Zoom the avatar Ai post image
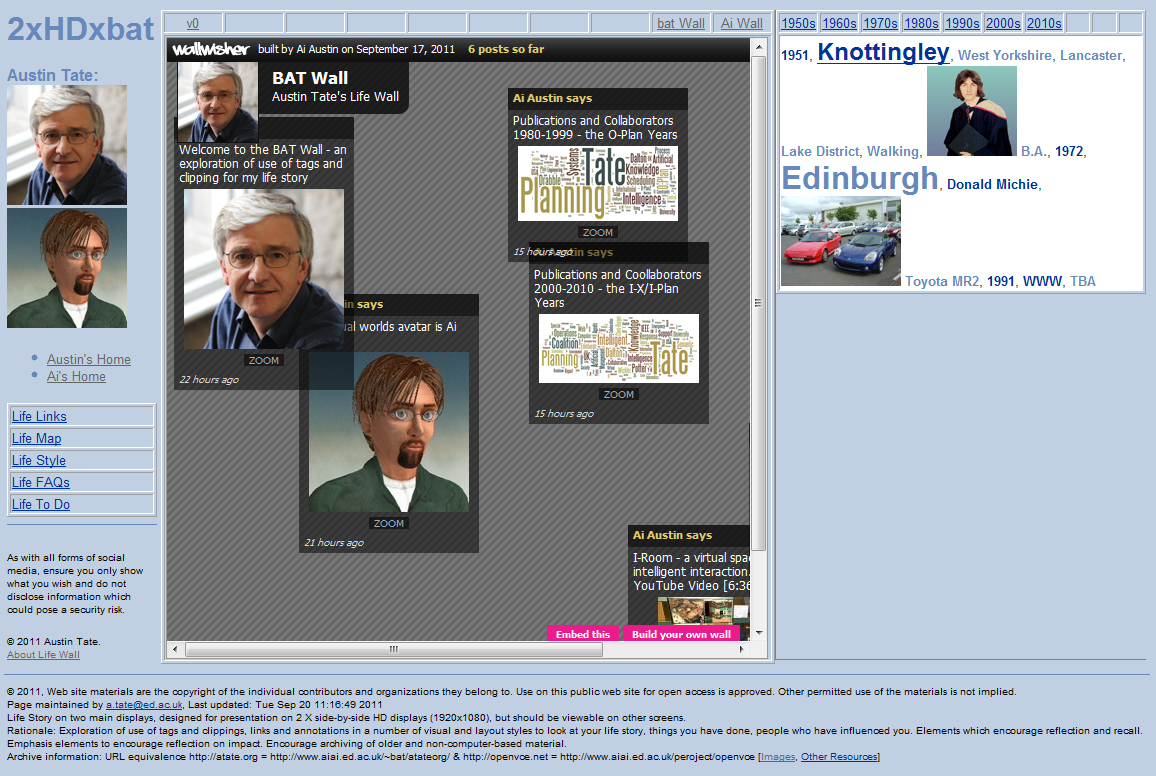Image resolution: width=1156 pixels, height=776 pixels. pos(388,523)
